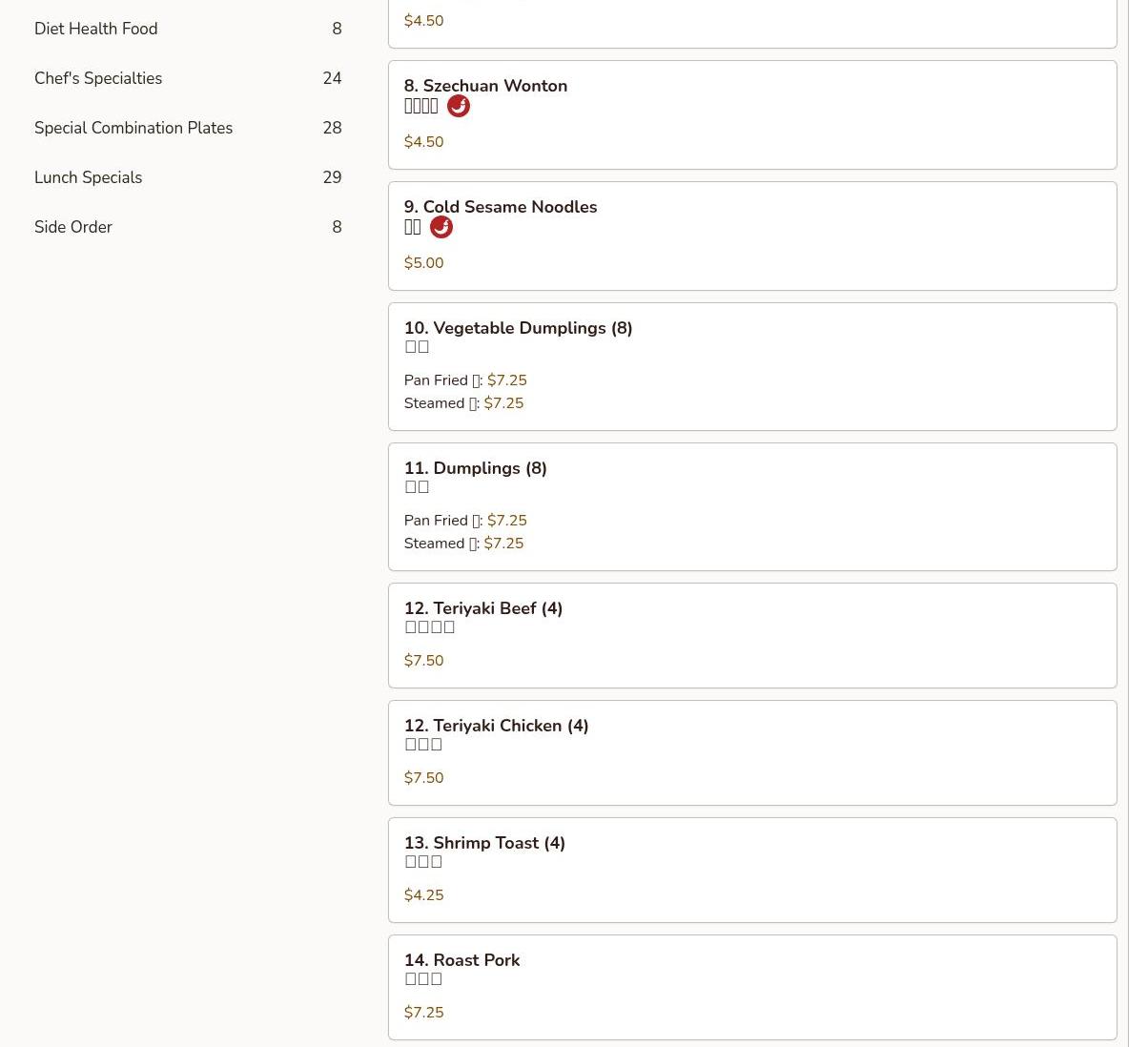Open Chef's Specialties category
The image size is (1148, 1047).
click(x=98, y=78)
